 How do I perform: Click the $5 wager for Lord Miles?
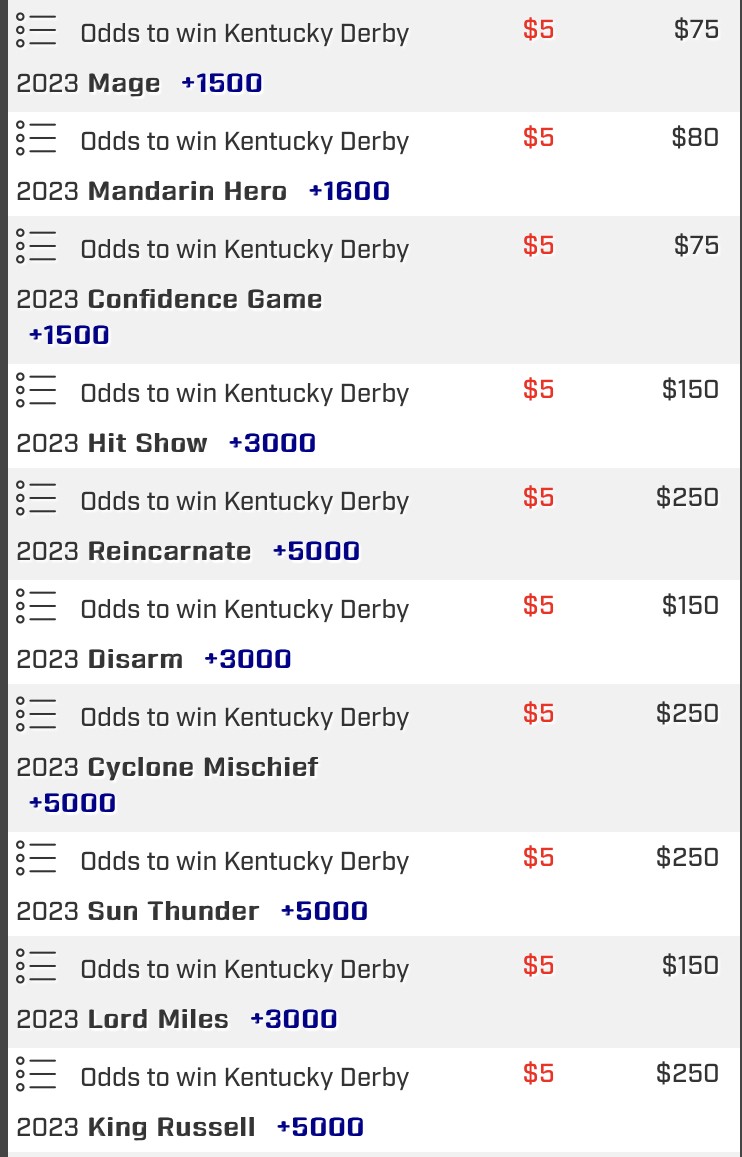coord(538,965)
